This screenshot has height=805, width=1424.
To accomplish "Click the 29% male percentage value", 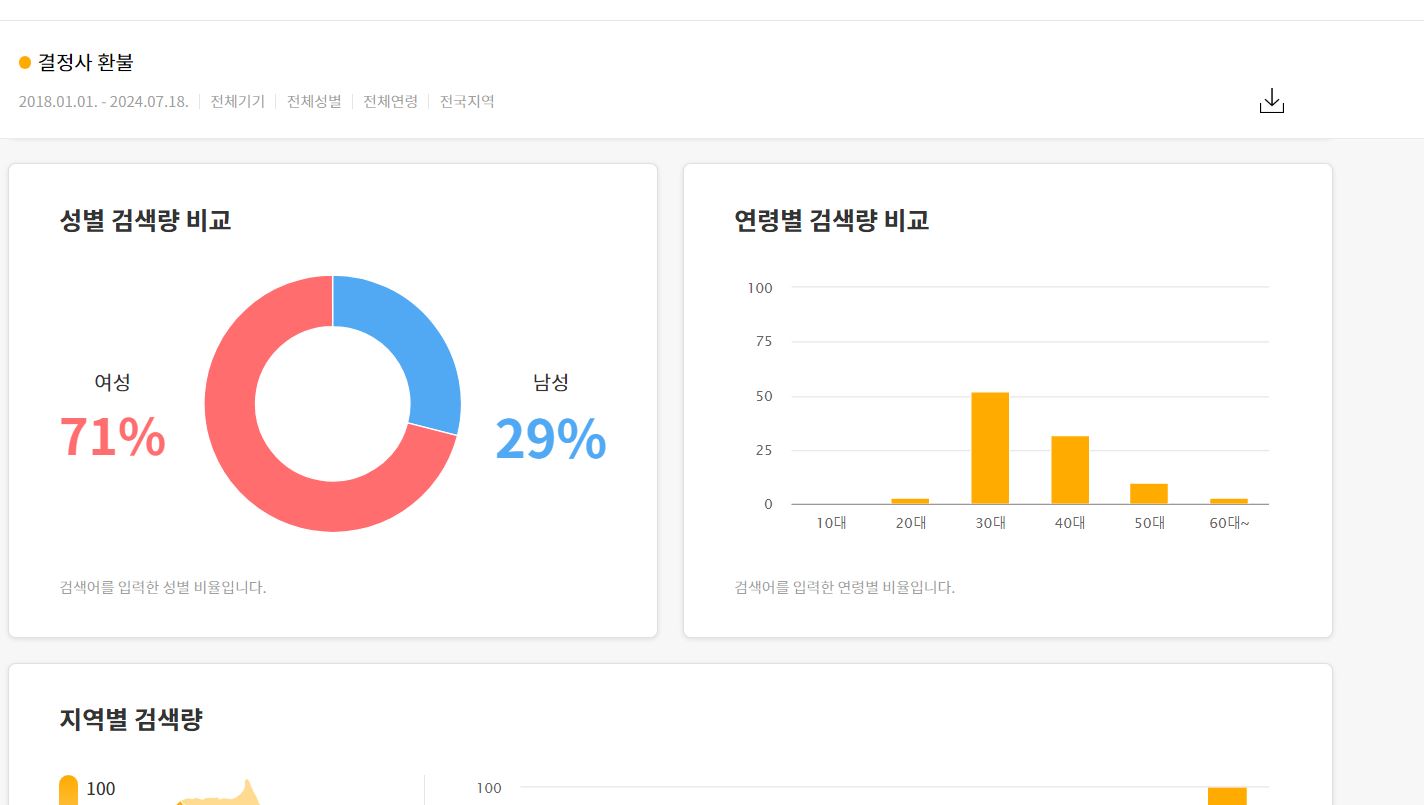I will click(x=550, y=439).
